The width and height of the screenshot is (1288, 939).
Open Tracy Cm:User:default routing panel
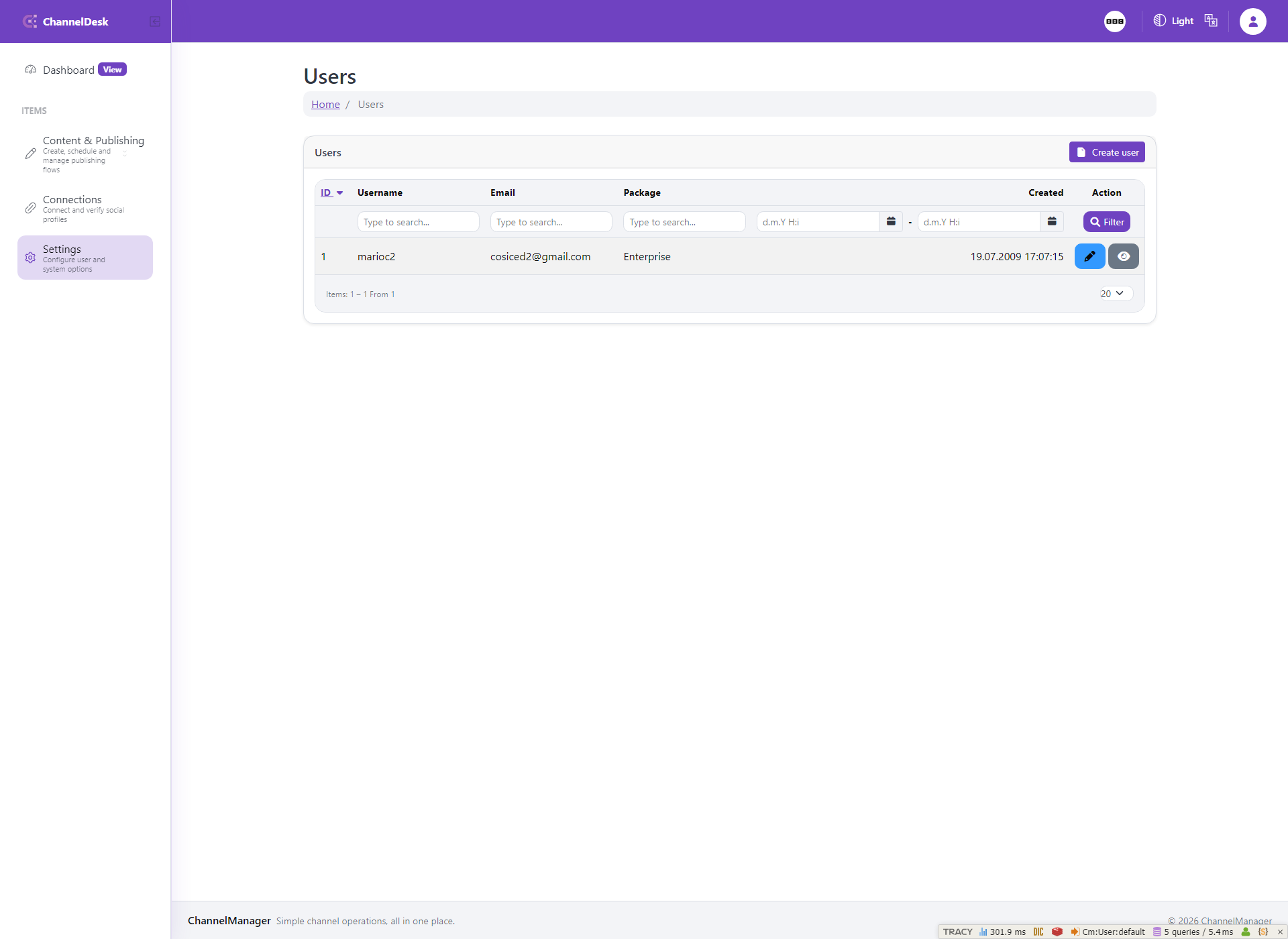[x=1108, y=932]
